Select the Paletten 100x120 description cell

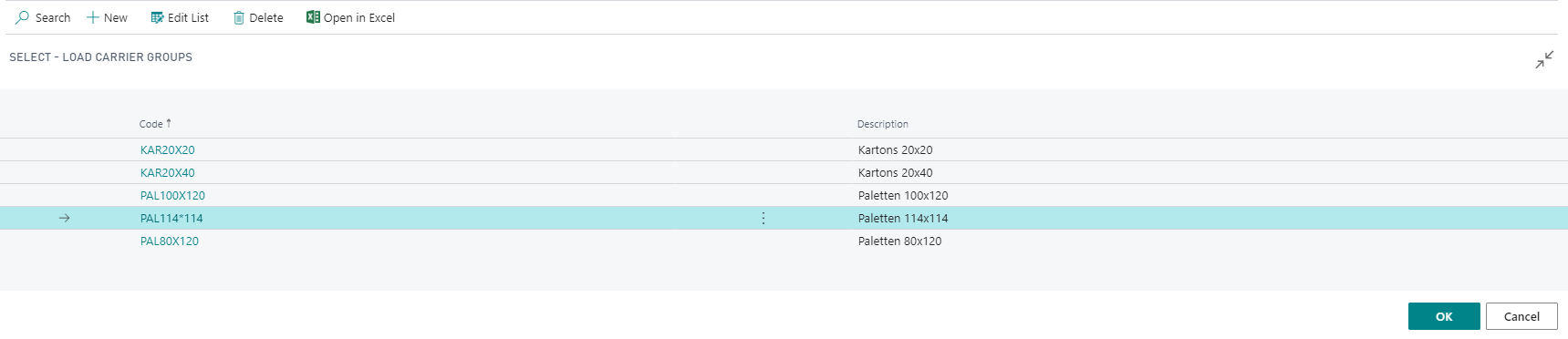click(x=903, y=195)
